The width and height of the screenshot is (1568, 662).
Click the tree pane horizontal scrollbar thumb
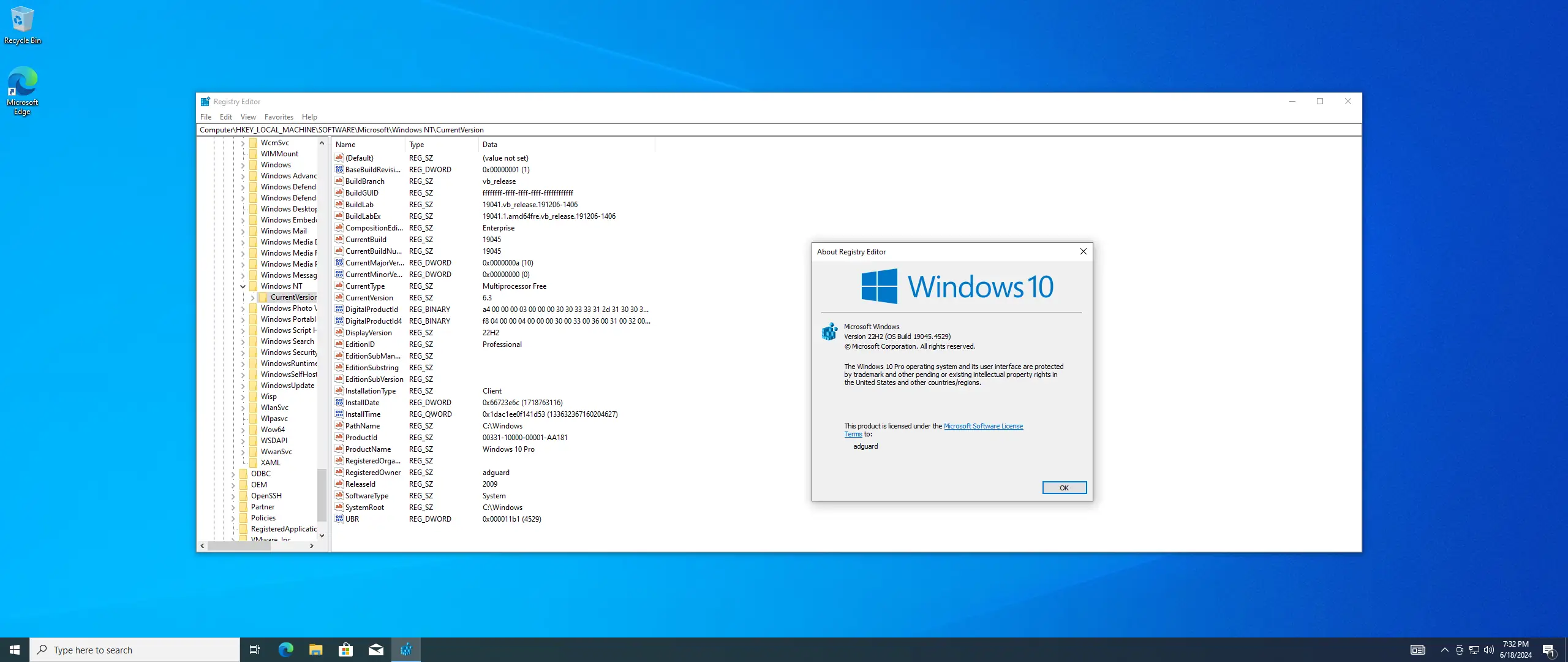(239, 546)
